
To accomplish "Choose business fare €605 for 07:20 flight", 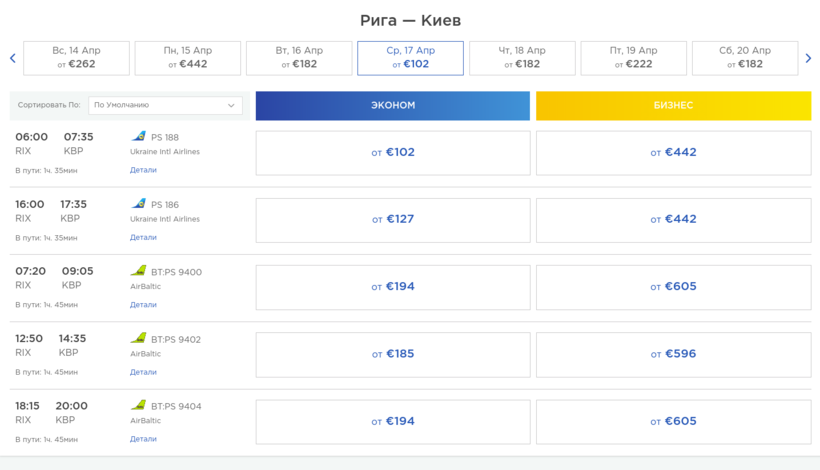I will point(673,287).
